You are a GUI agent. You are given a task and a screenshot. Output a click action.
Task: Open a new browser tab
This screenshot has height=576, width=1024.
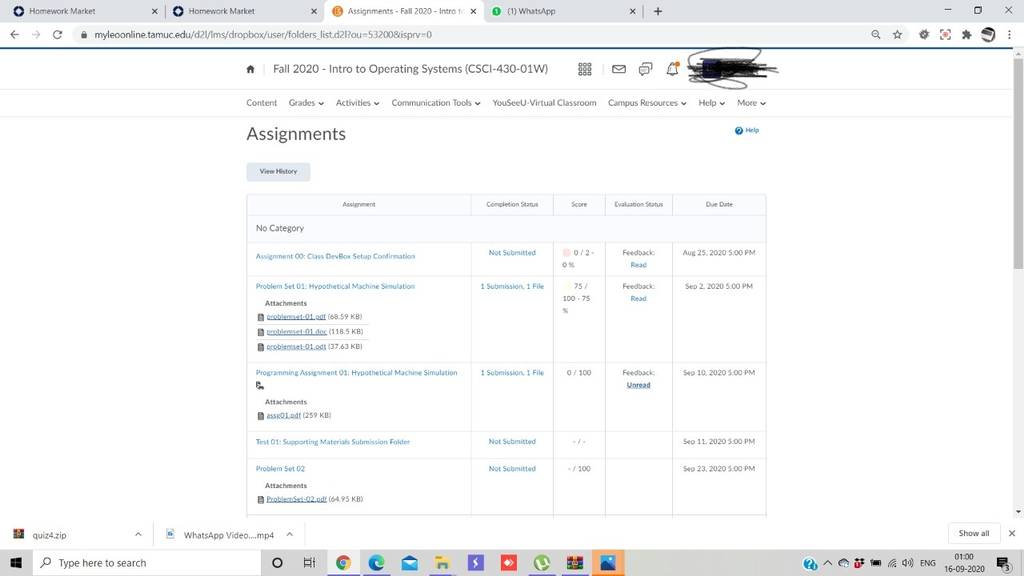coord(658,11)
